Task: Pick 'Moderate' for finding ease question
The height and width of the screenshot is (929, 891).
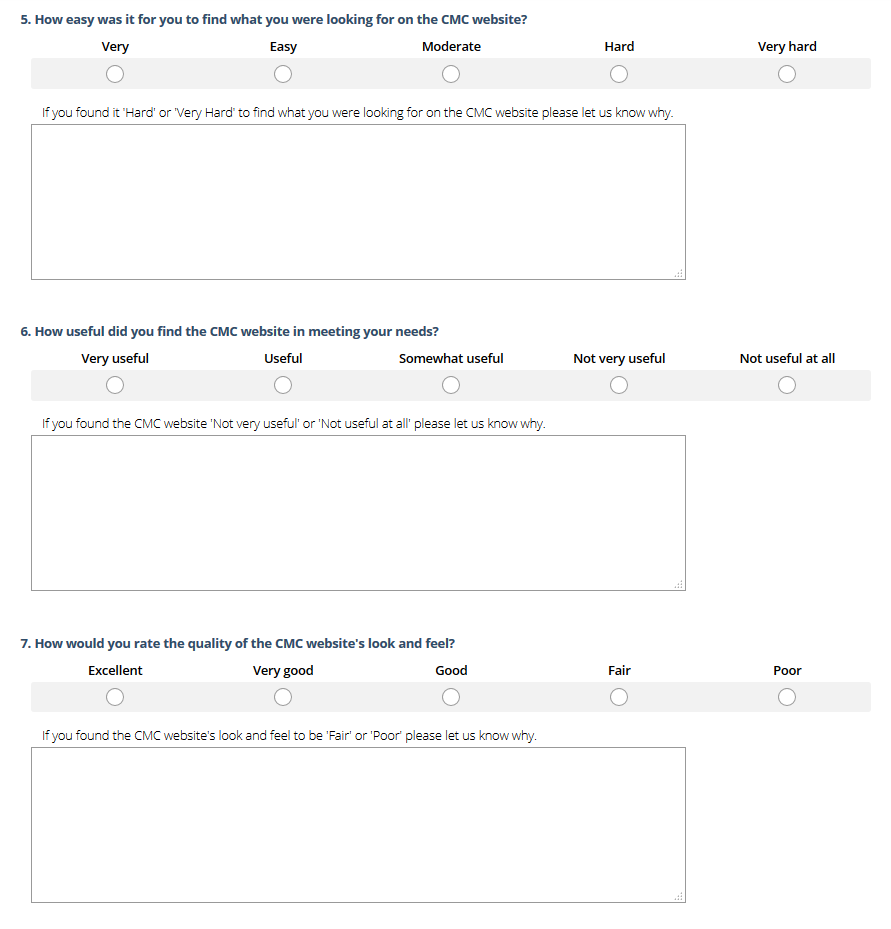Action: pyautogui.click(x=451, y=74)
